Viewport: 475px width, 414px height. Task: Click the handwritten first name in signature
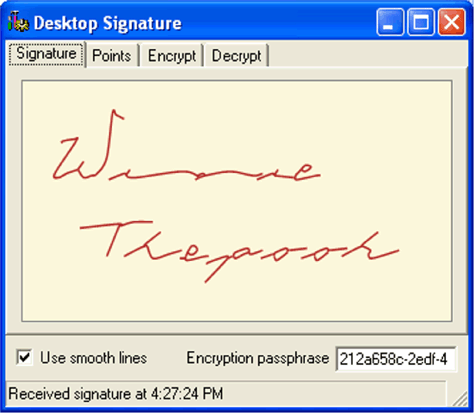tap(187, 146)
